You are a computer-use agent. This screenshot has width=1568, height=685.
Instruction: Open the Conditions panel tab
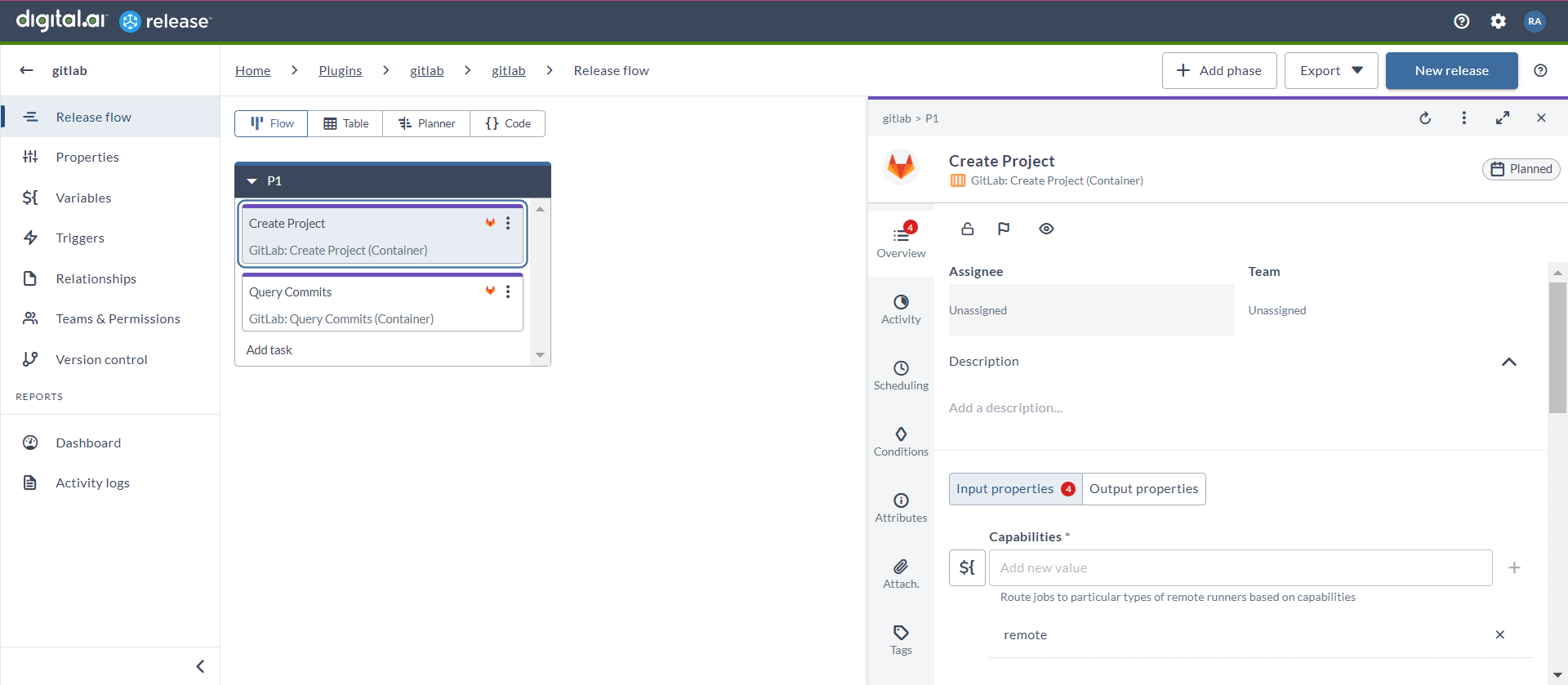pyautogui.click(x=901, y=442)
